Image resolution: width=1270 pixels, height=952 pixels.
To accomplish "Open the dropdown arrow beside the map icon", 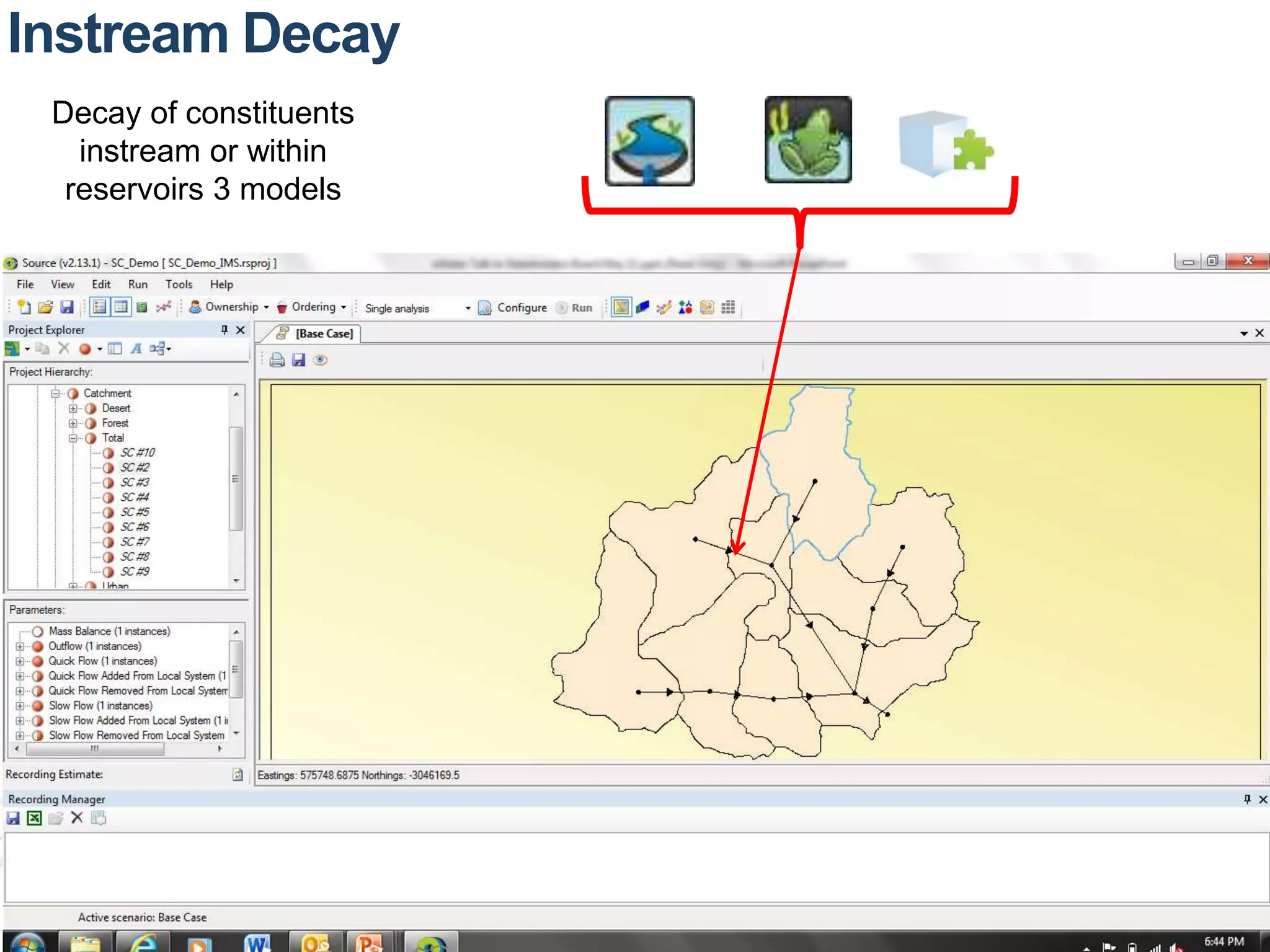I will click(27, 350).
